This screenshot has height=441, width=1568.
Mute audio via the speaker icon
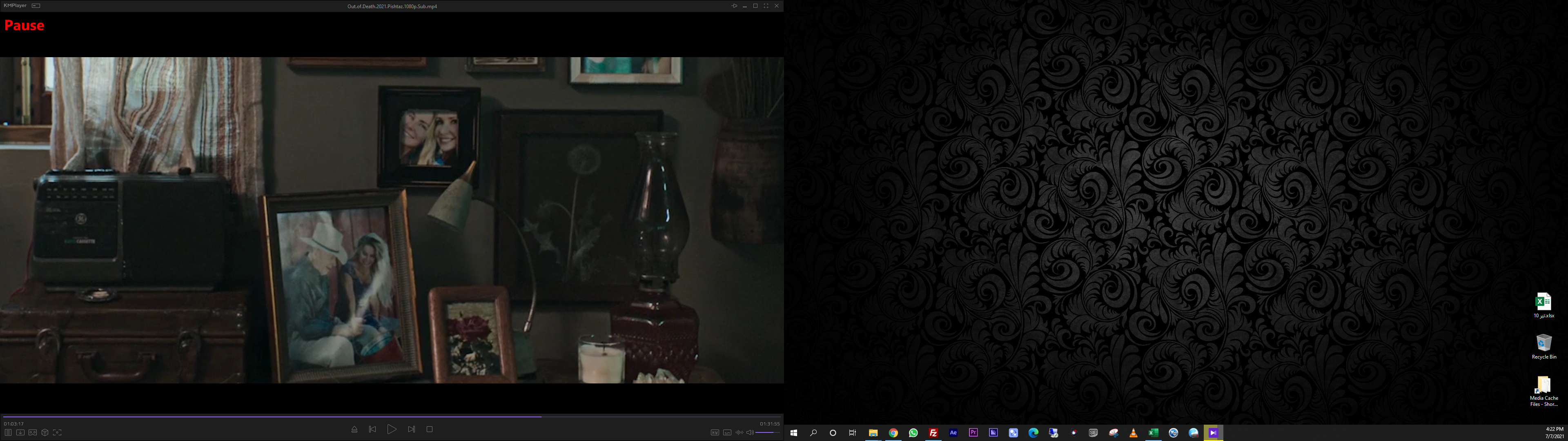750,432
